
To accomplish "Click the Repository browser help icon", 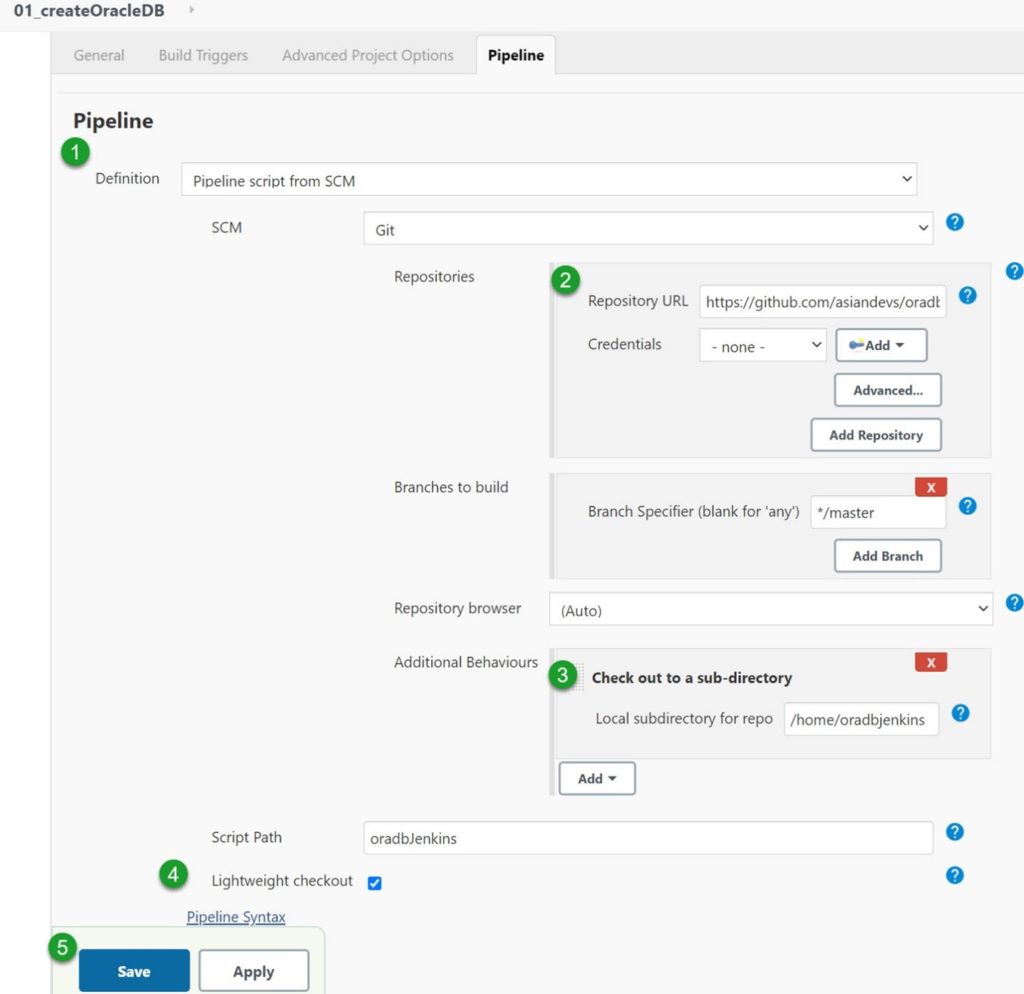I will pos(1015,603).
